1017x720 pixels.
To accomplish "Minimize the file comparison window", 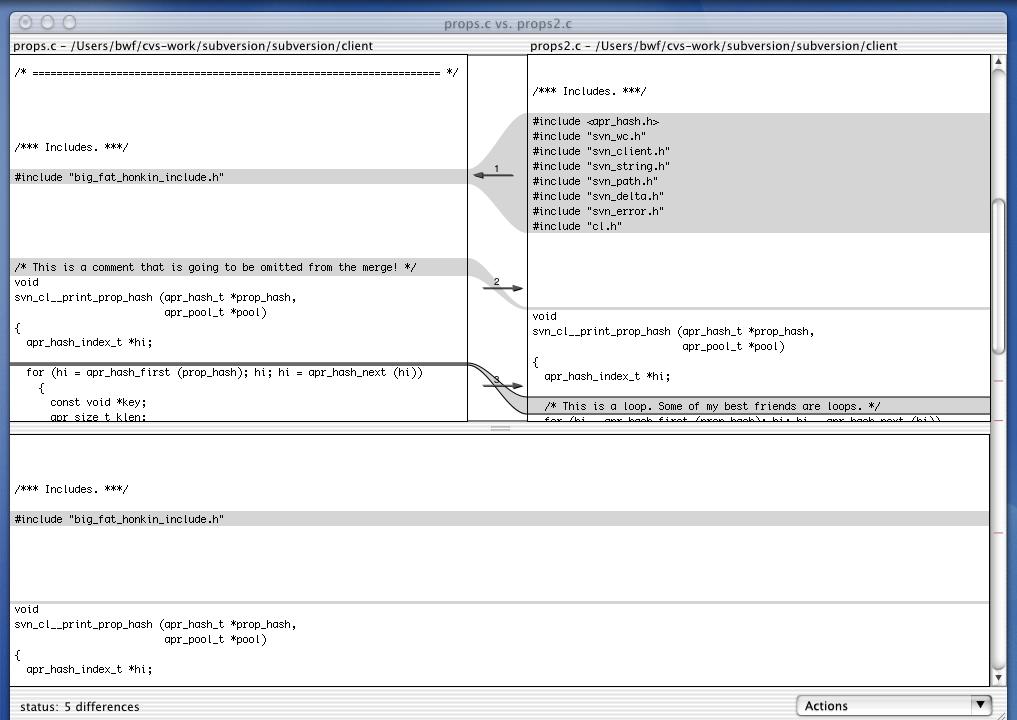I will [x=47, y=23].
